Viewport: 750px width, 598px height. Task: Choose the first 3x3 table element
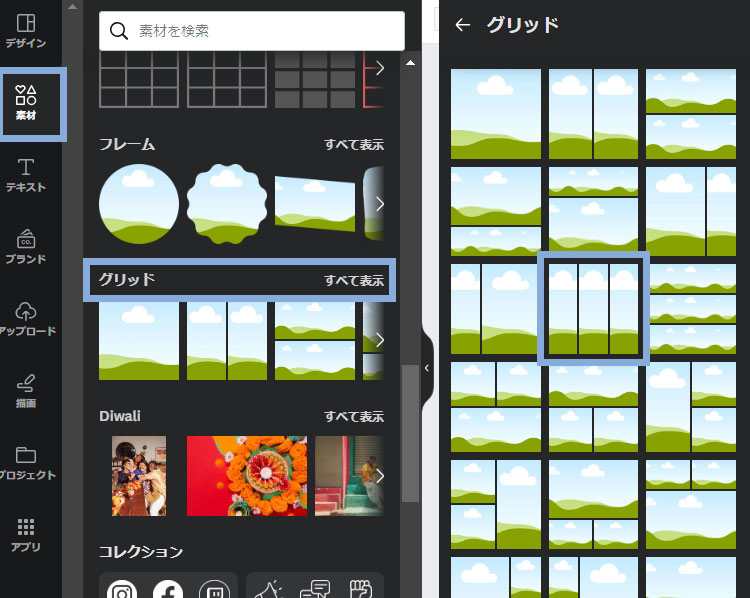[139, 79]
